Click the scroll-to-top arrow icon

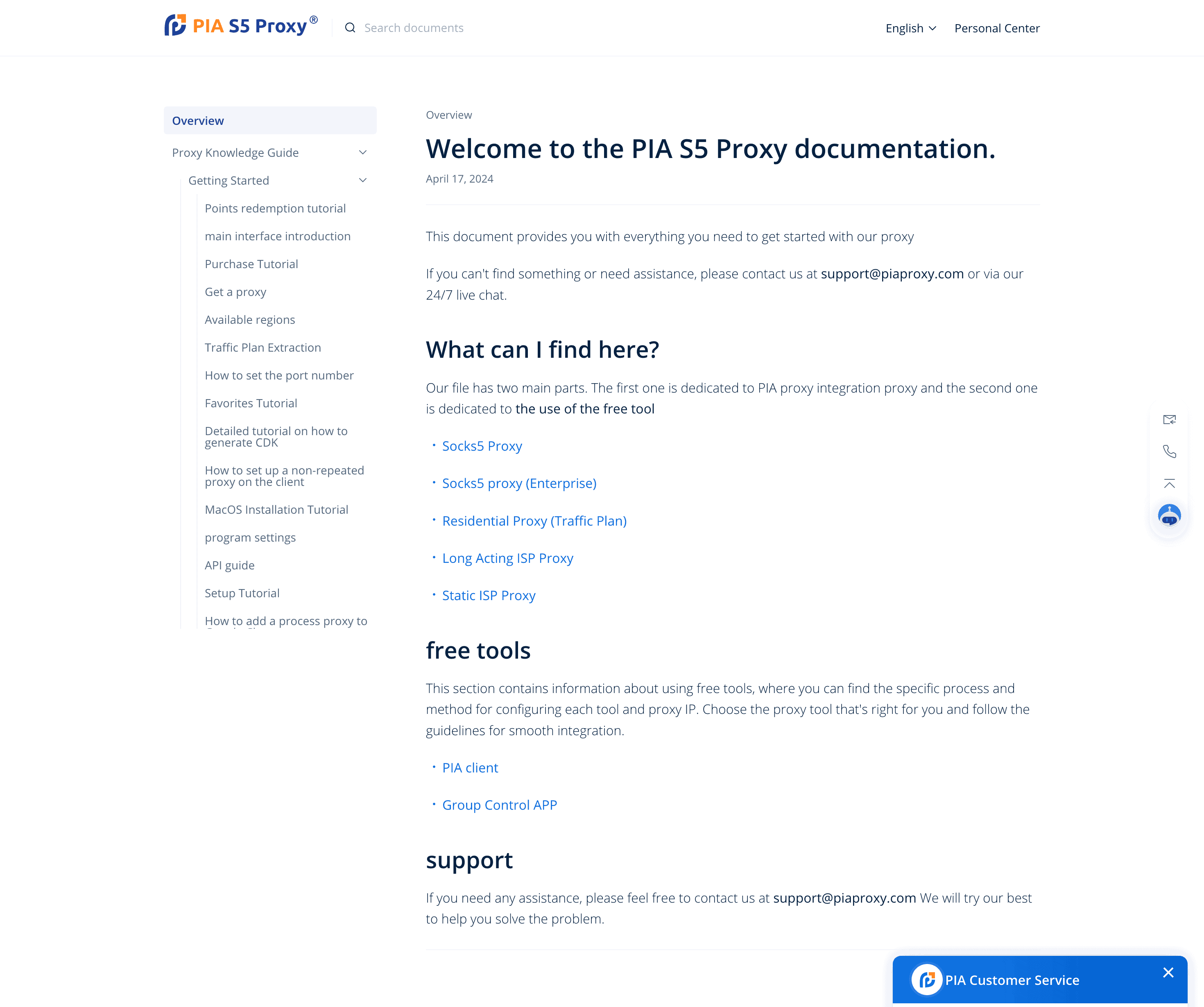(1170, 483)
